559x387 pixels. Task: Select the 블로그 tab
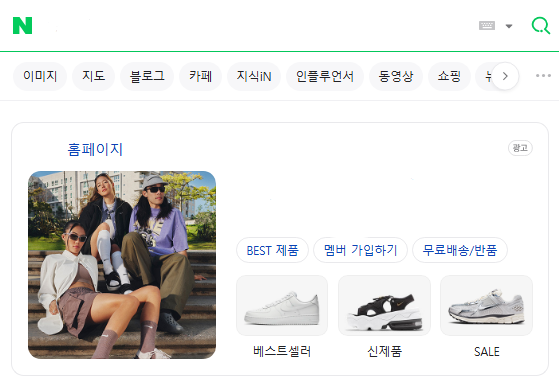pos(147,76)
